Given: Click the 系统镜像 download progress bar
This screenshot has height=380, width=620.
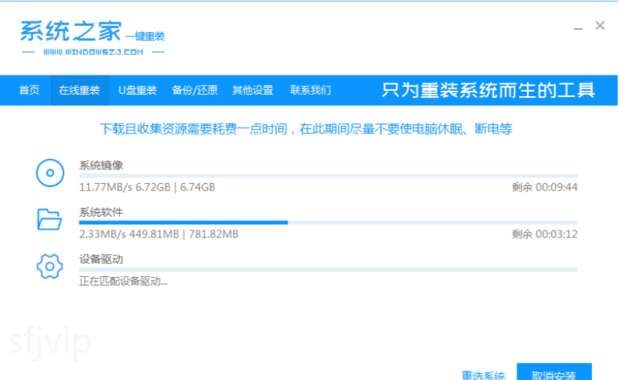Looking at the screenshot, I should tap(328, 175).
